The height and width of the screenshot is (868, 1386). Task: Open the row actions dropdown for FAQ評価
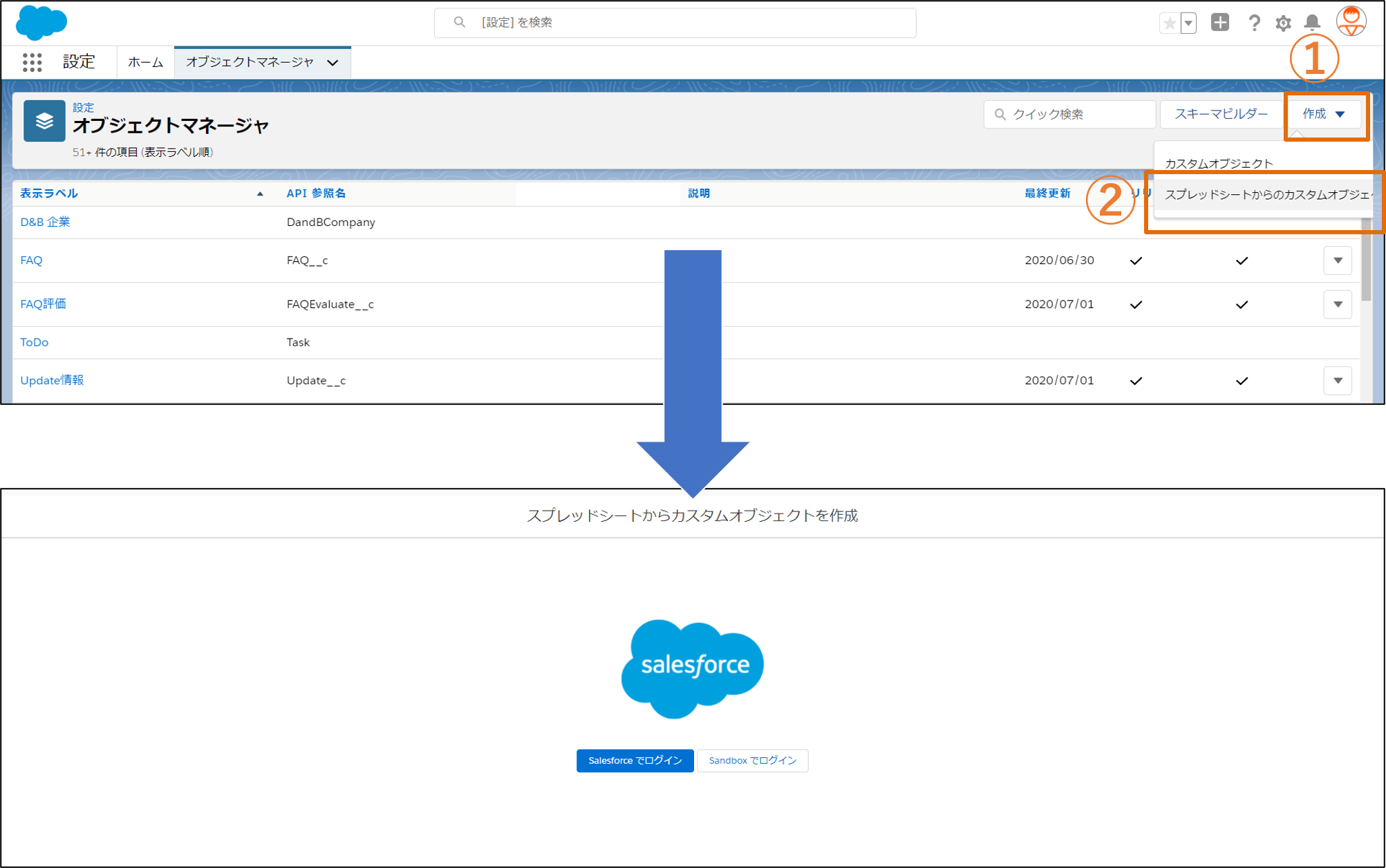(1338, 305)
